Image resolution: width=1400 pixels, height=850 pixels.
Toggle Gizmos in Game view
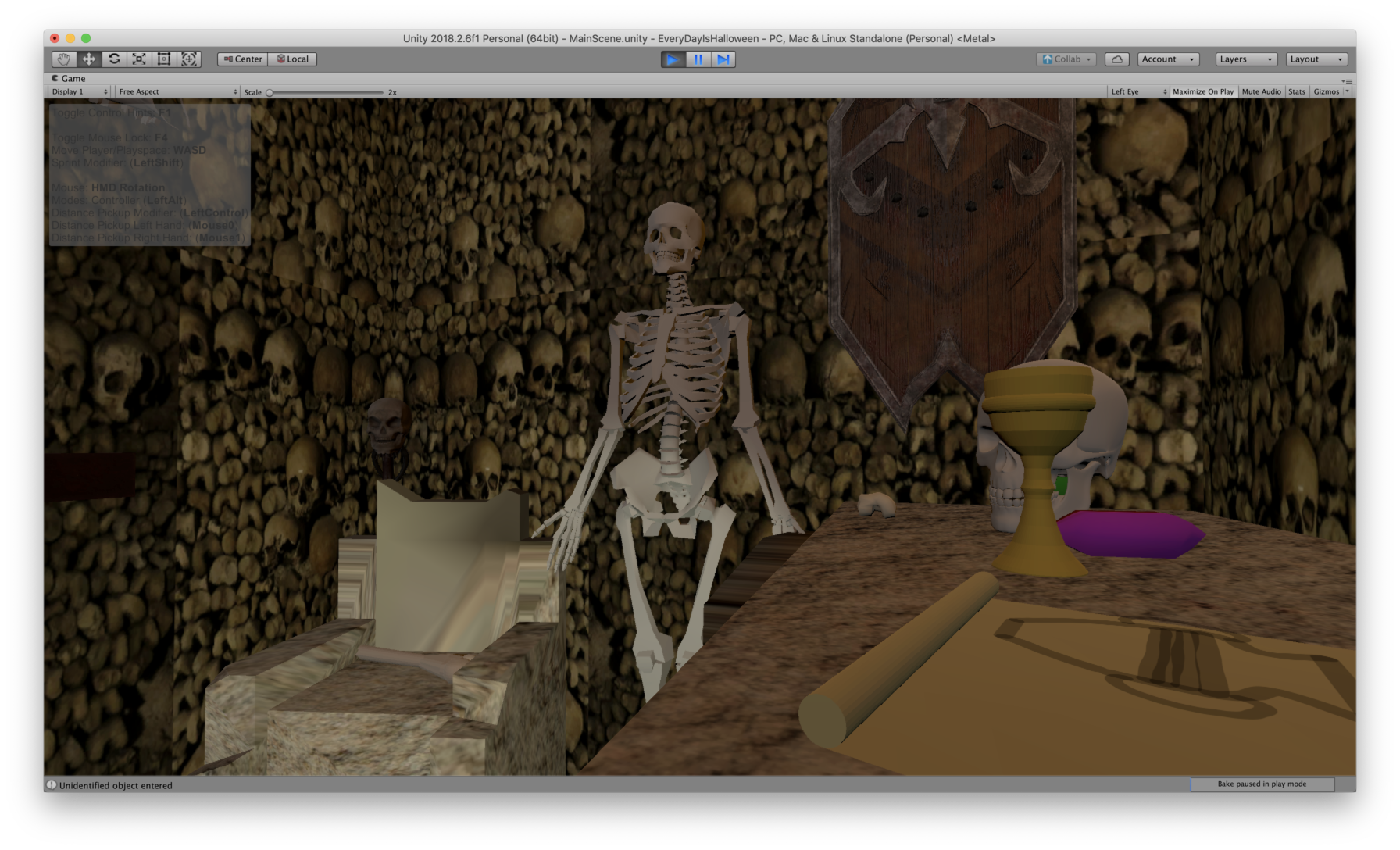point(1326,92)
